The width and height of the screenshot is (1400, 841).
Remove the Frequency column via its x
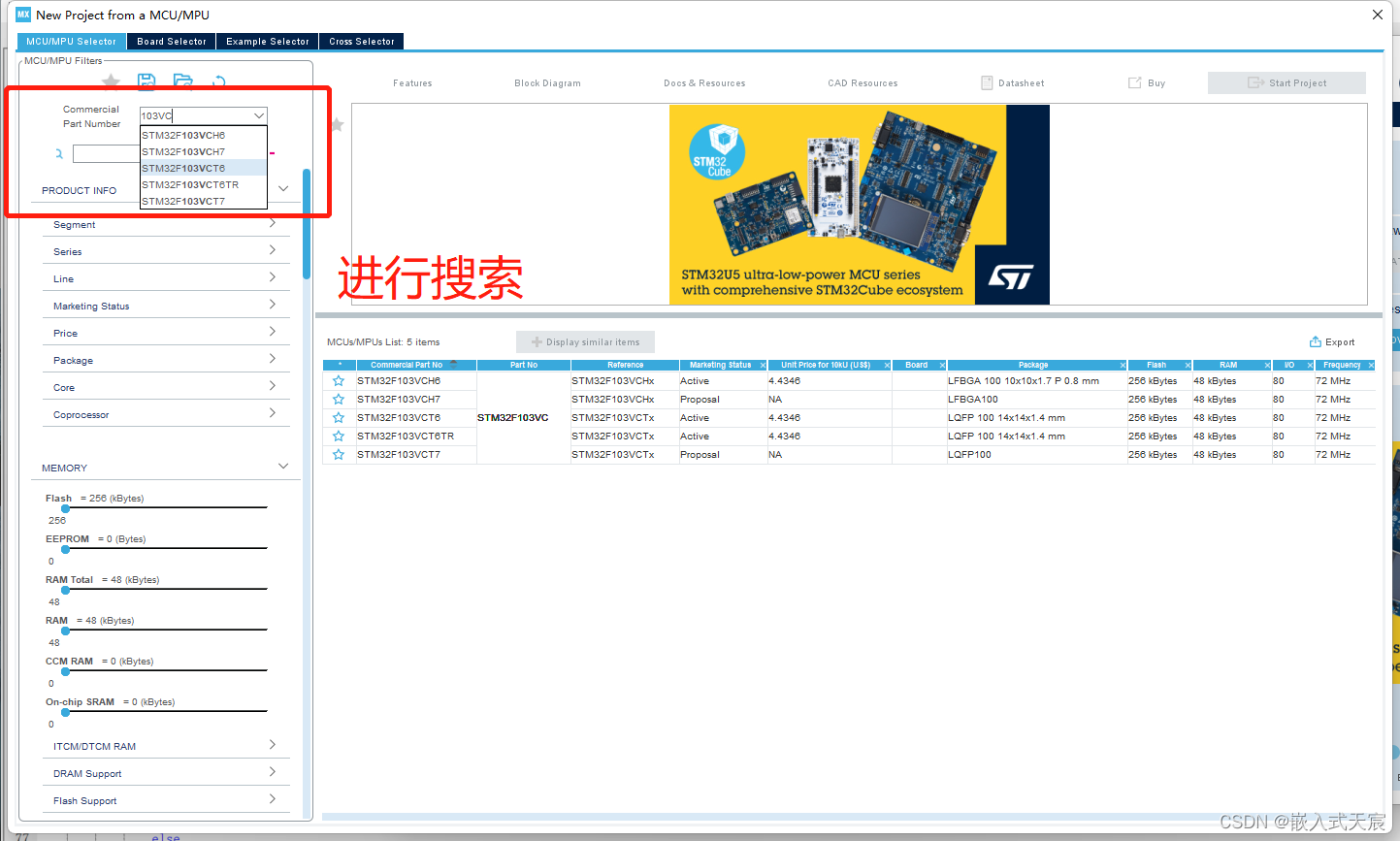point(1371,366)
